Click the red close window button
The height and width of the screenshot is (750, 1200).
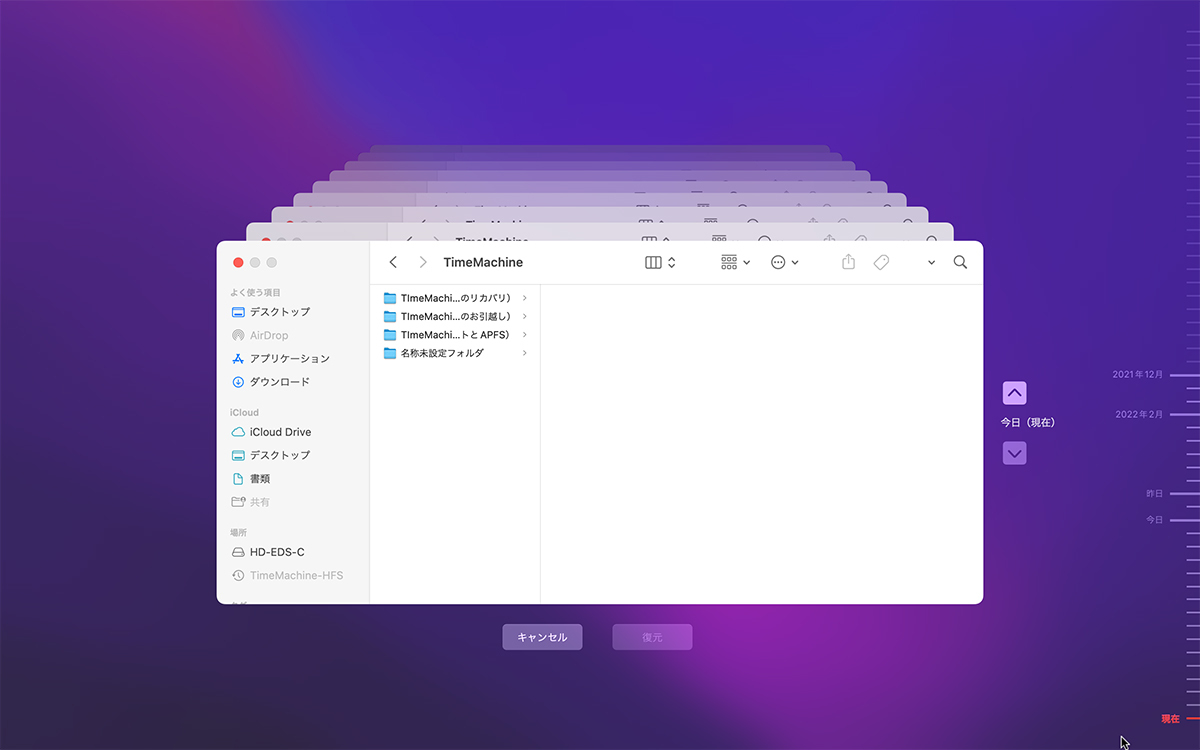point(238,262)
